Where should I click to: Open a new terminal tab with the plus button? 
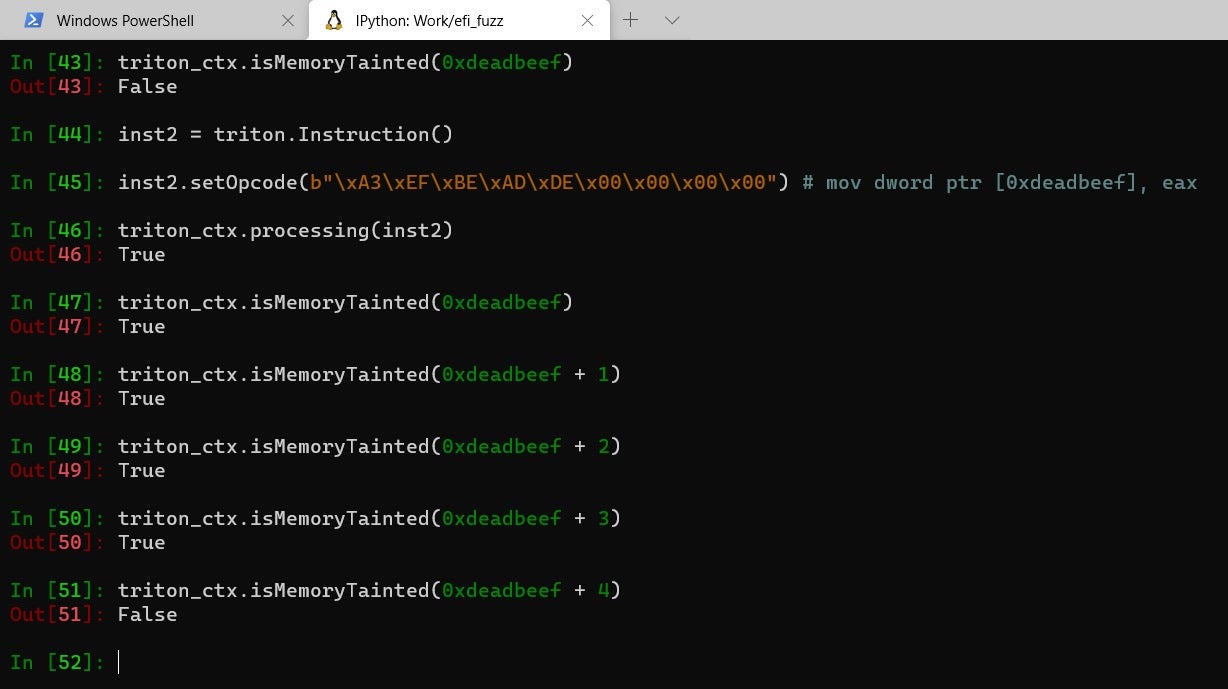[x=630, y=20]
